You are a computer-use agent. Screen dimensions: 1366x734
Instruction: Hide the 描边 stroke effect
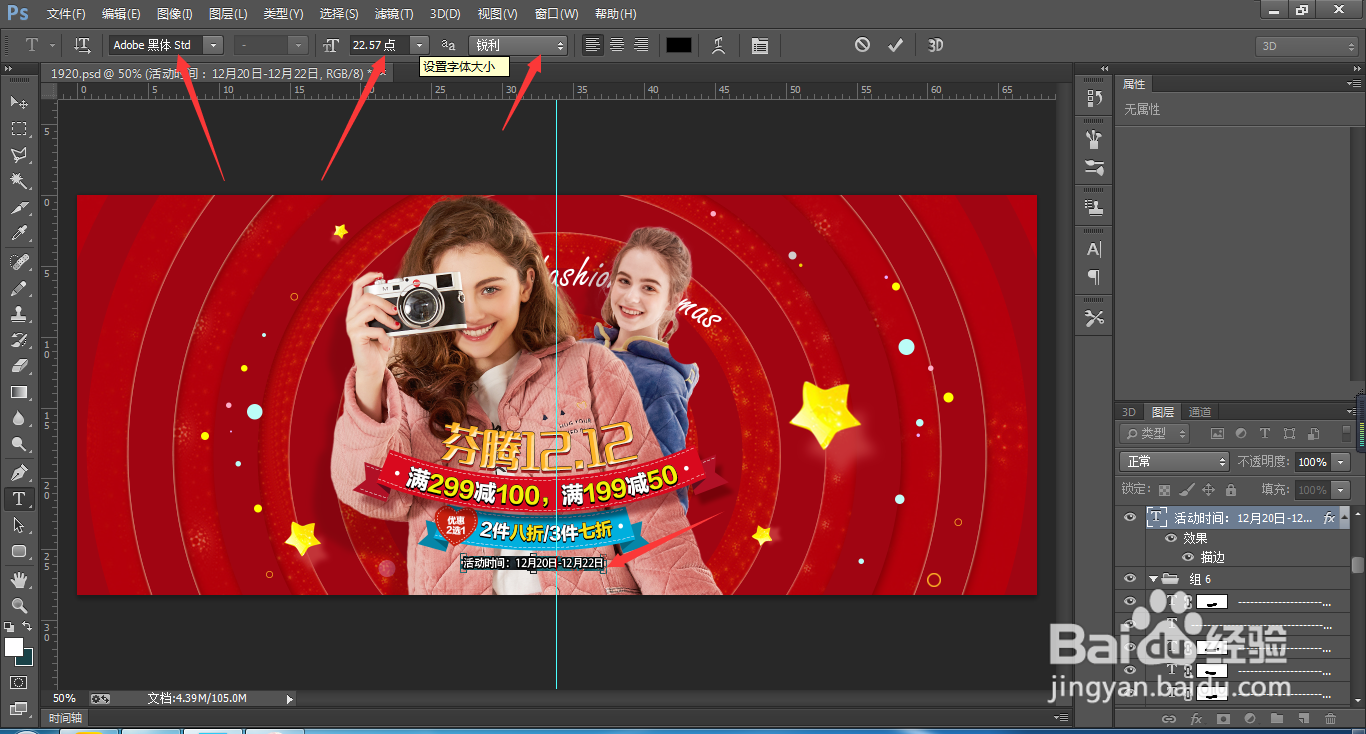tap(1188, 557)
